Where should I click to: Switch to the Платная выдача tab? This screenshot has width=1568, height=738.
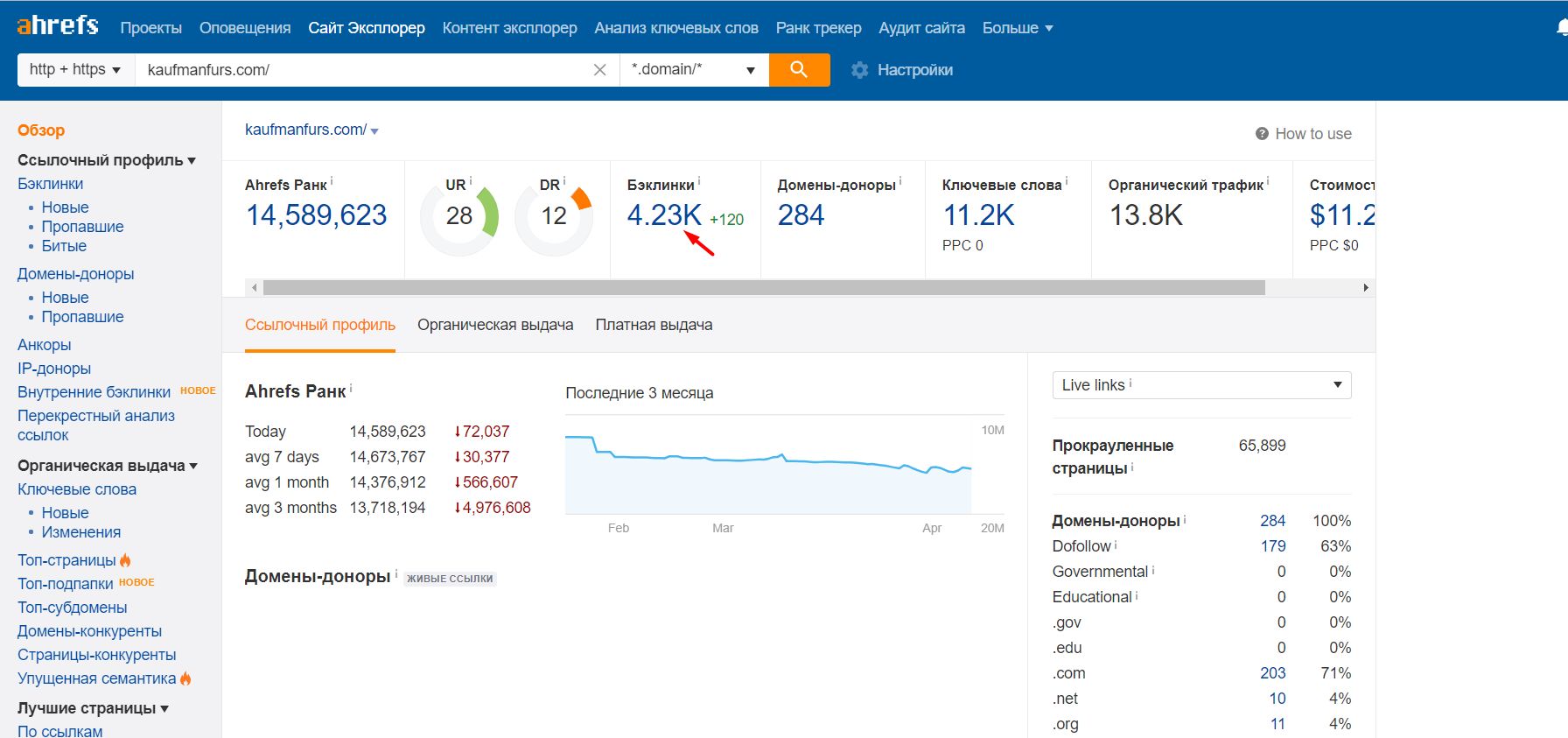(x=654, y=325)
